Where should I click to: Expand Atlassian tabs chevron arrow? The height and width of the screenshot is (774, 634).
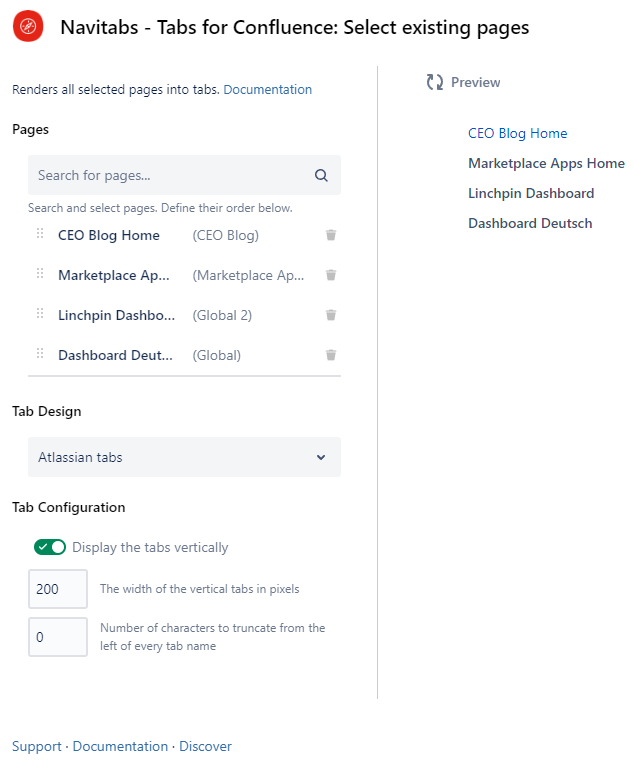[321, 457]
